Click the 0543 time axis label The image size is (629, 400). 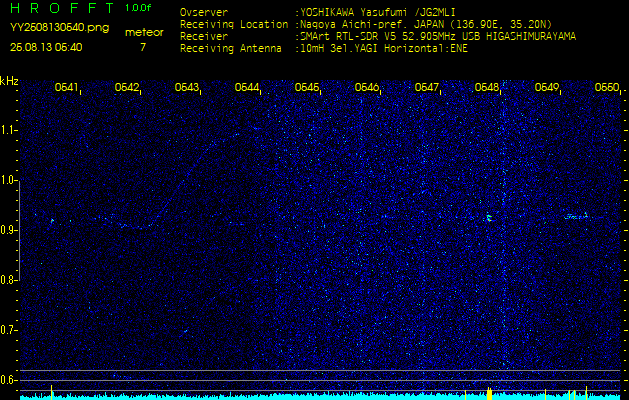click(187, 87)
